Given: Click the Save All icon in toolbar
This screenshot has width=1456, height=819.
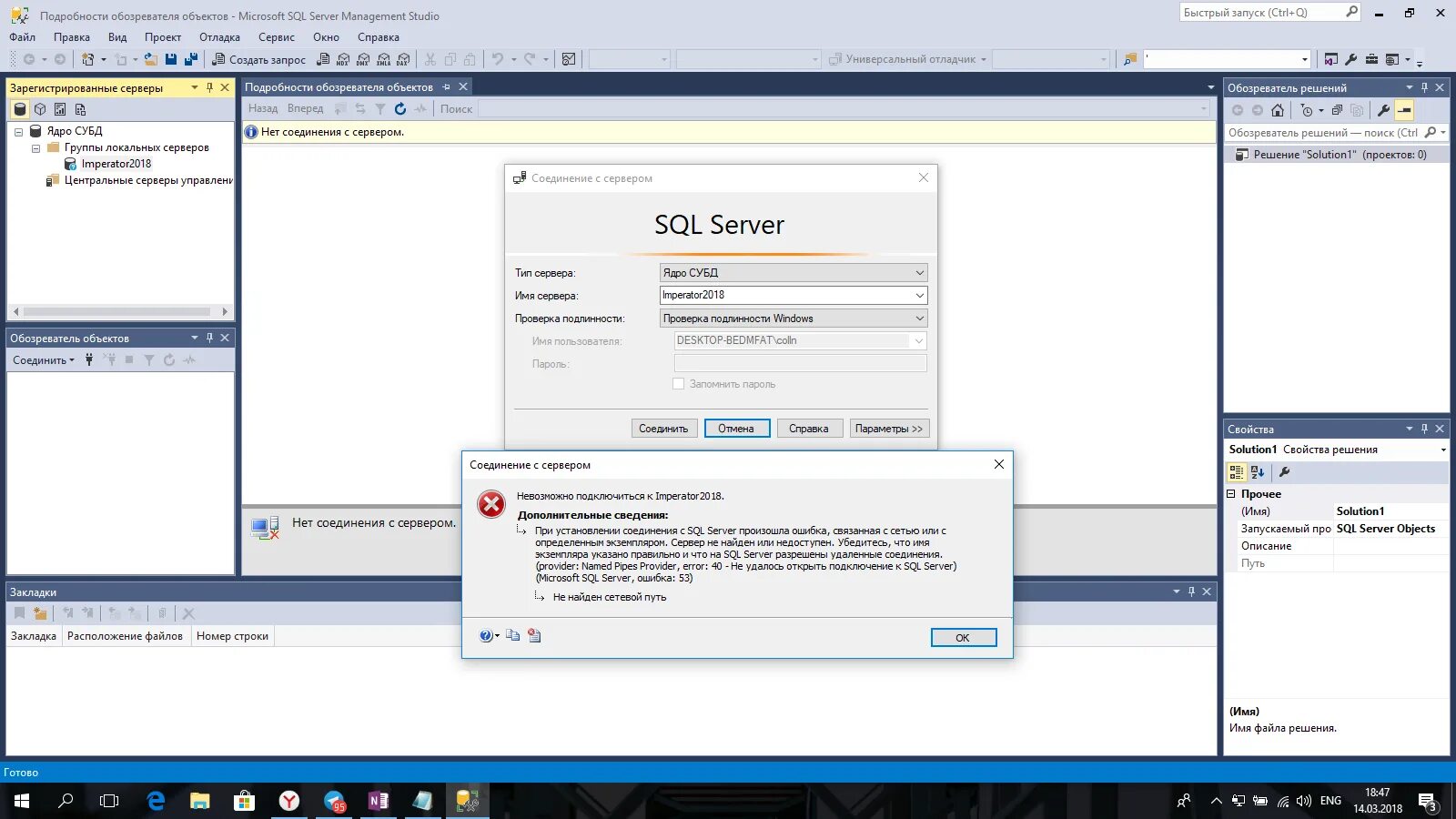Looking at the screenshot, I should (x=191, y=59).
